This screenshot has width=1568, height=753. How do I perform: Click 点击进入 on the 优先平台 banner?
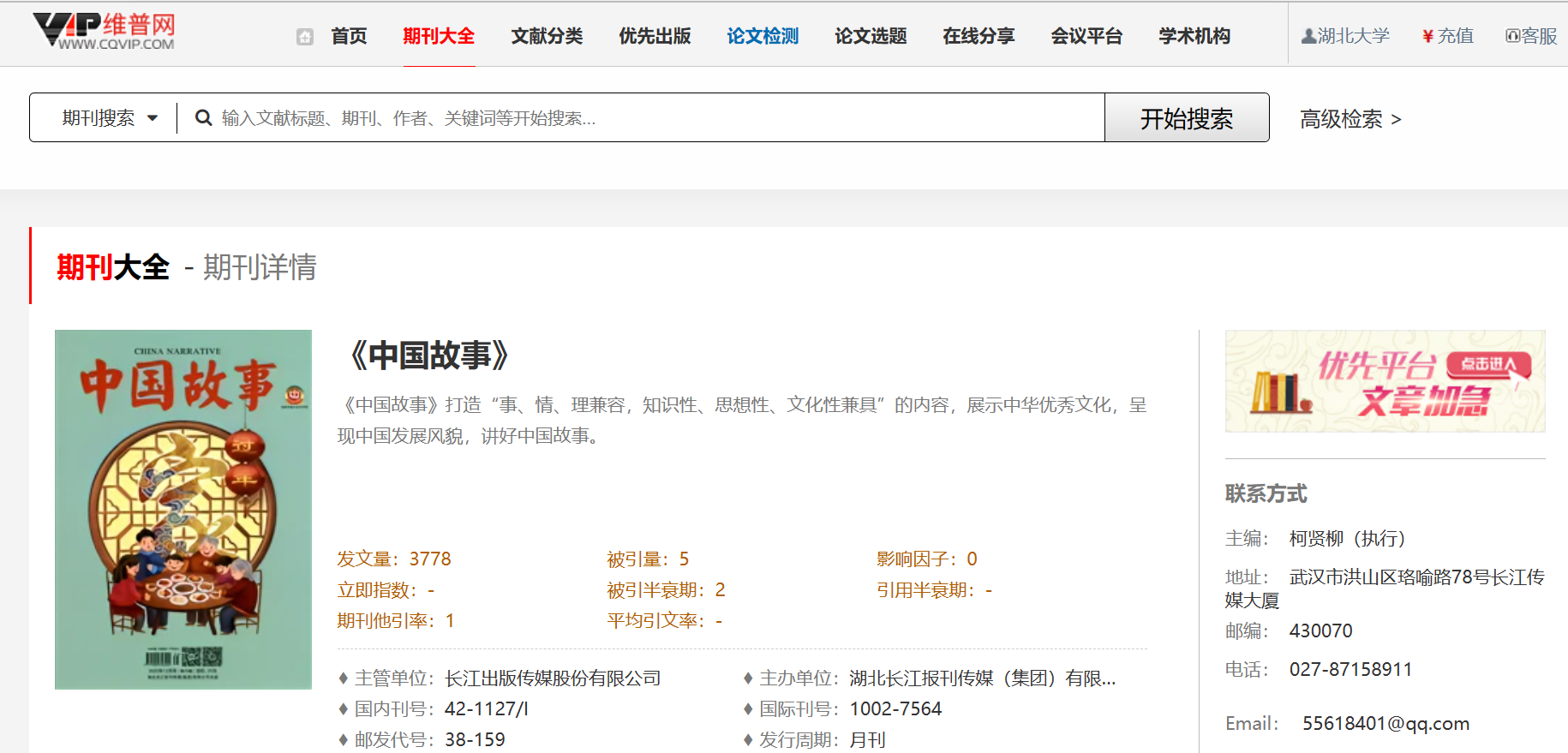pos(1487,364)
